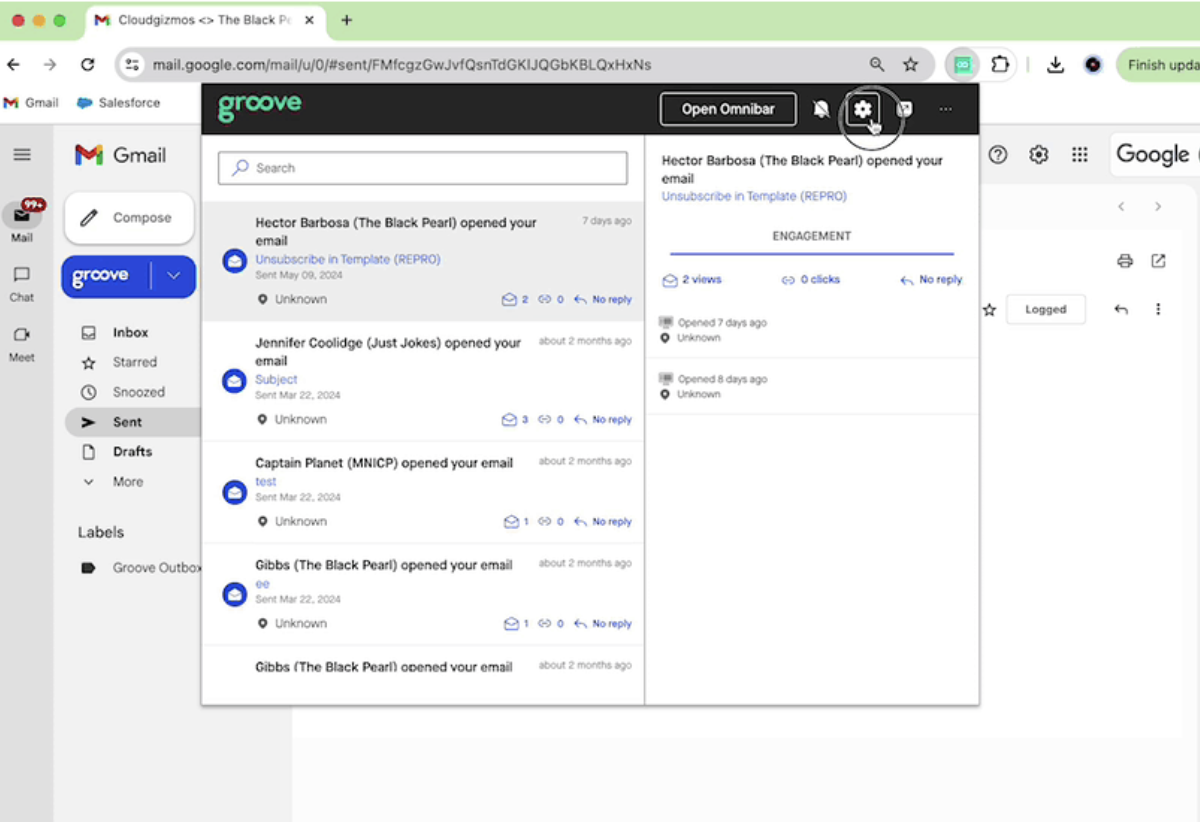The image size is (1200, 822).
Task: Expand the More section in Gmail sidebar
Action: tap(127, 481)
